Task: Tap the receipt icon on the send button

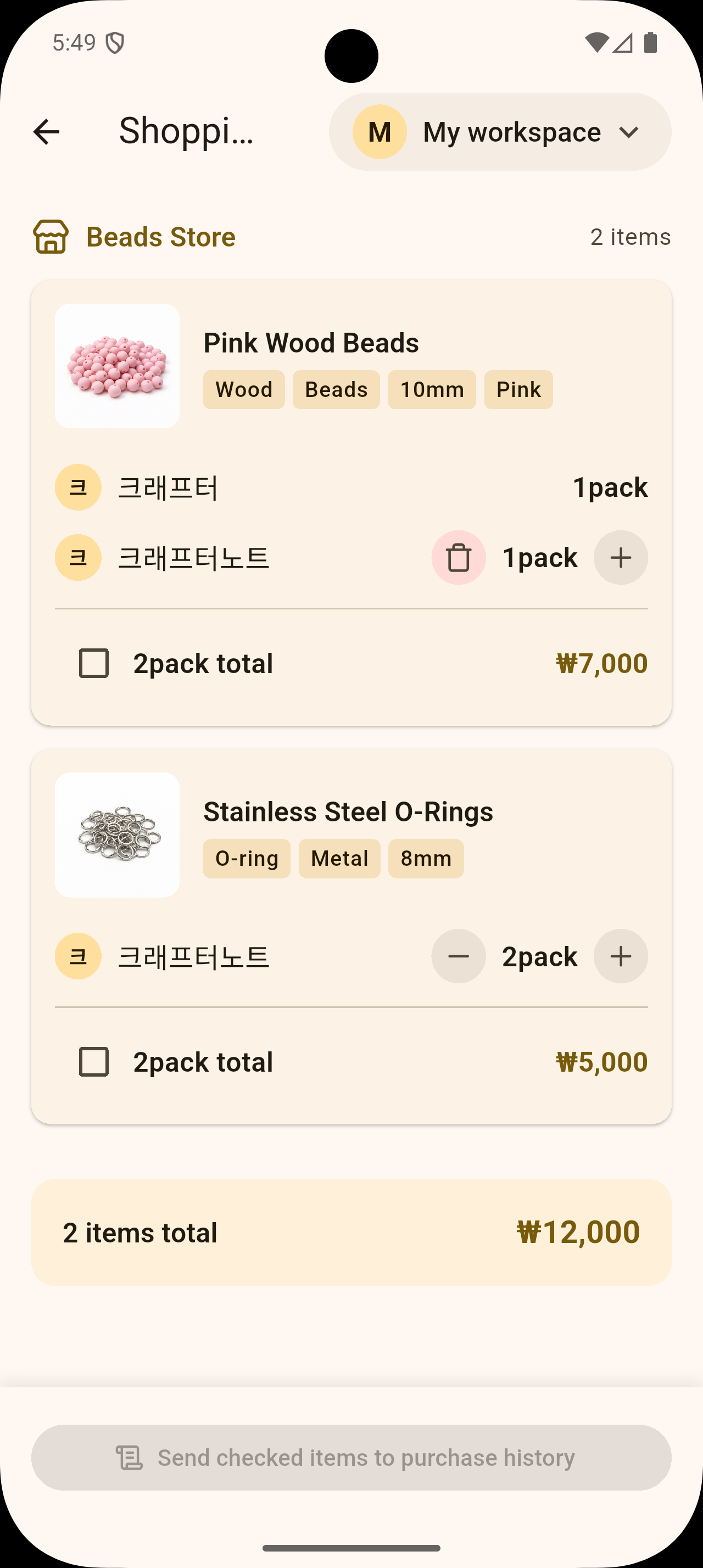Action: pos(129,1458)
